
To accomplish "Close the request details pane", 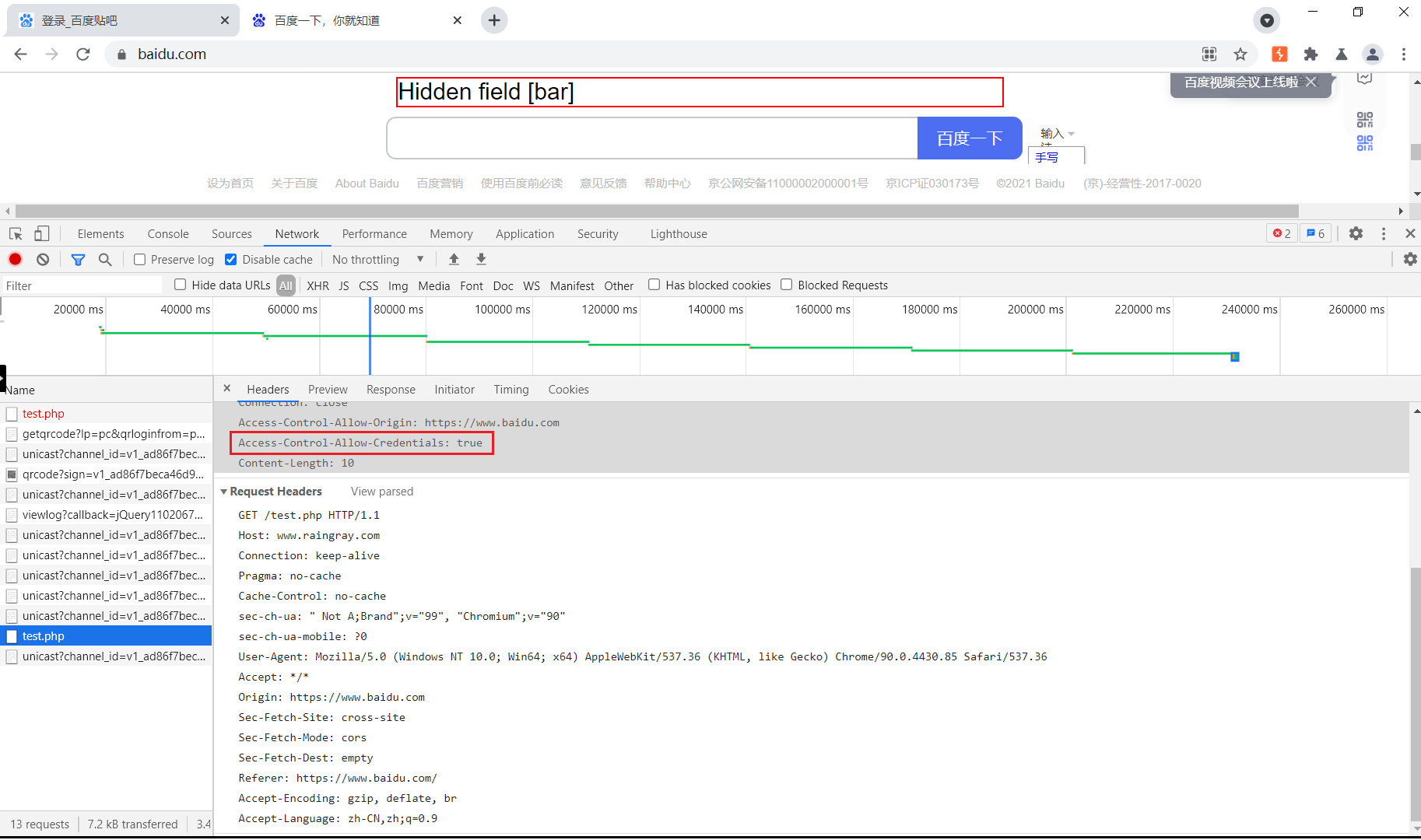I will 226,388.
